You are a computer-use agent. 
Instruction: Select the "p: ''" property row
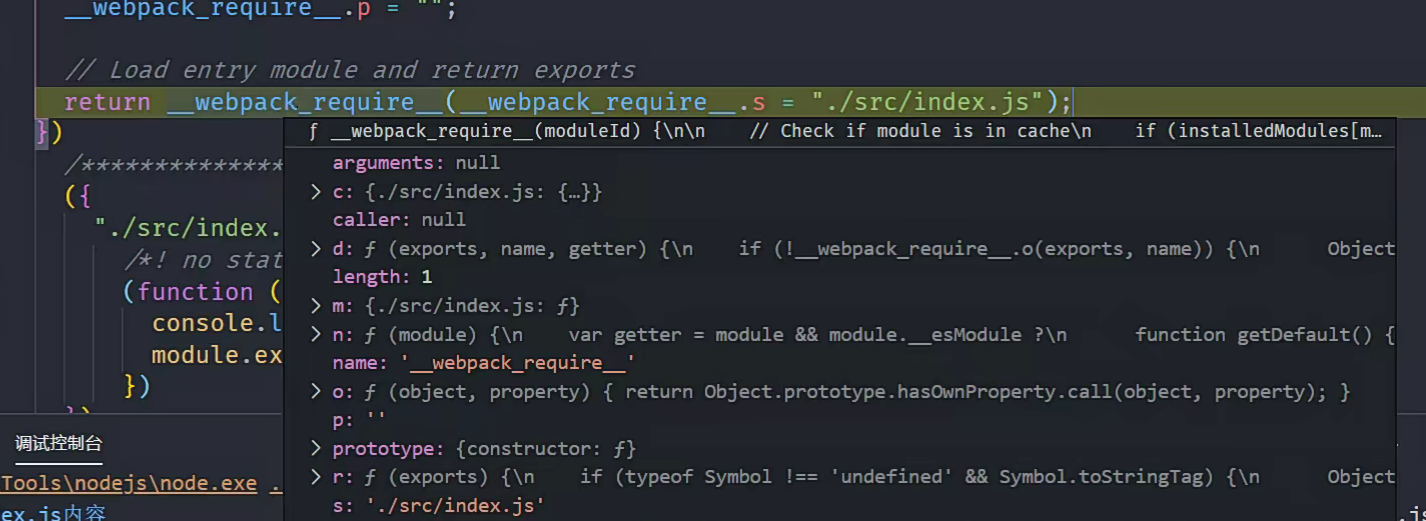click(x=359, y=420)
